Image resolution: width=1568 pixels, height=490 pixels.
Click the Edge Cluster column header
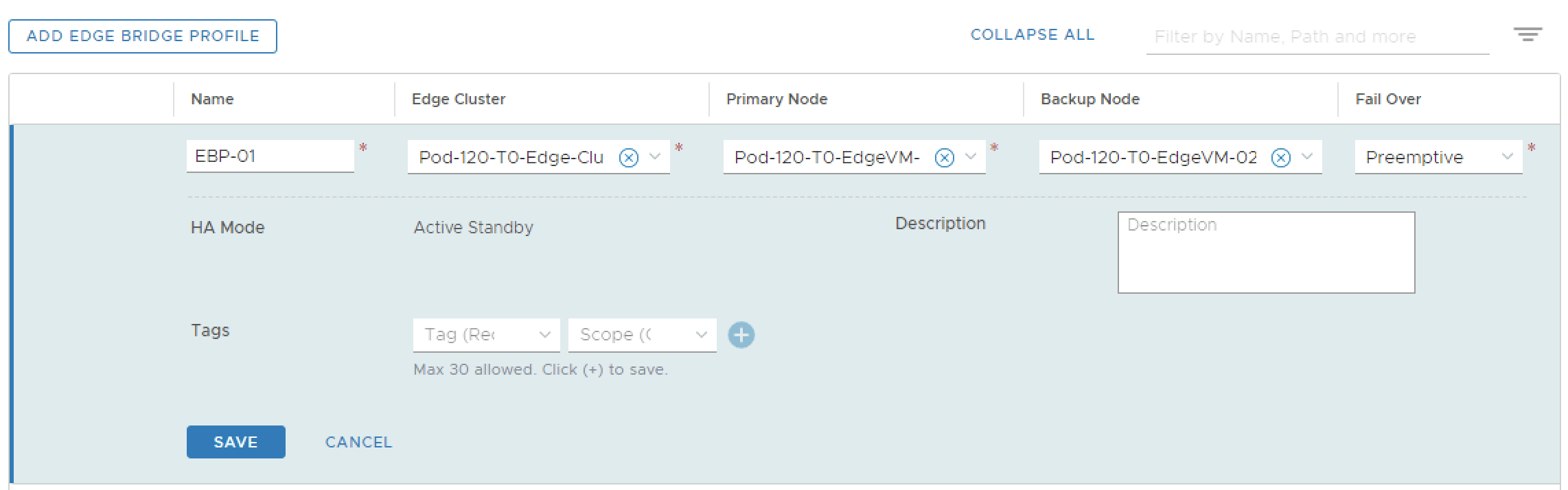pyautogui.click(x=458, y=99)
